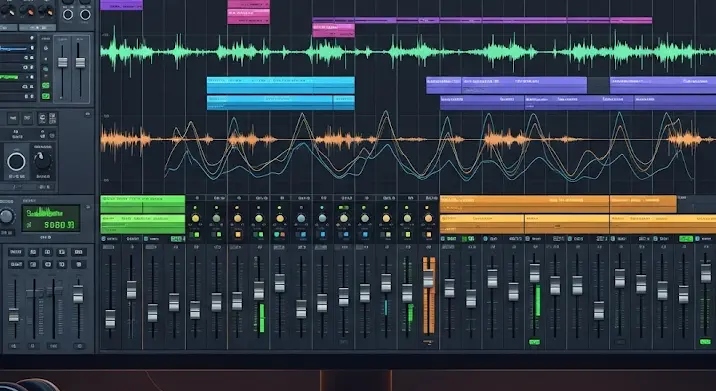Screen dimensions: 716x391
Task: Select the violet clip ending the upper violet row
Action: coord(663,85)
